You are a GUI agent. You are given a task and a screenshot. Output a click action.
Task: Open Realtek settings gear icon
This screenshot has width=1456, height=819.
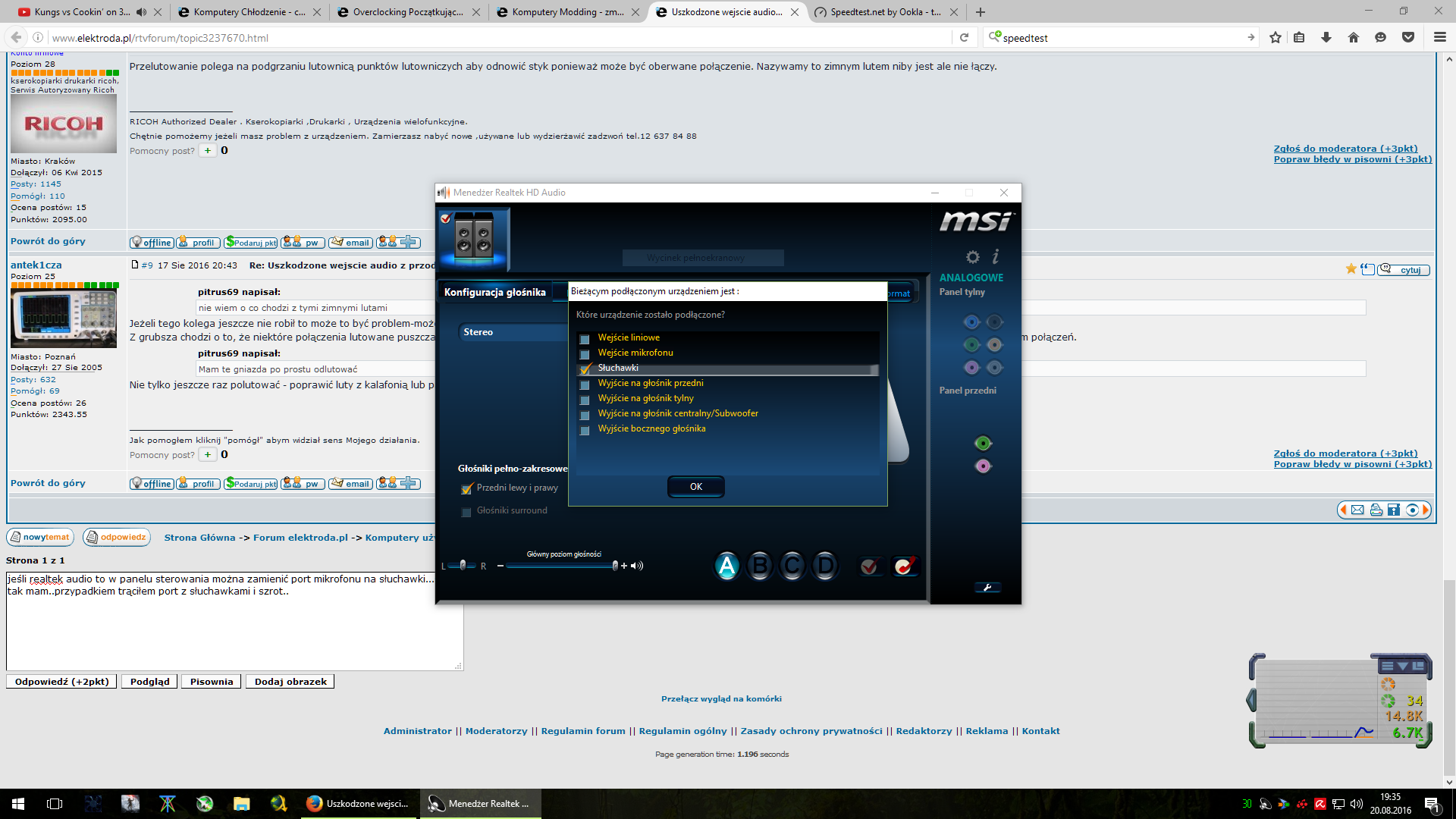[972, 257]
